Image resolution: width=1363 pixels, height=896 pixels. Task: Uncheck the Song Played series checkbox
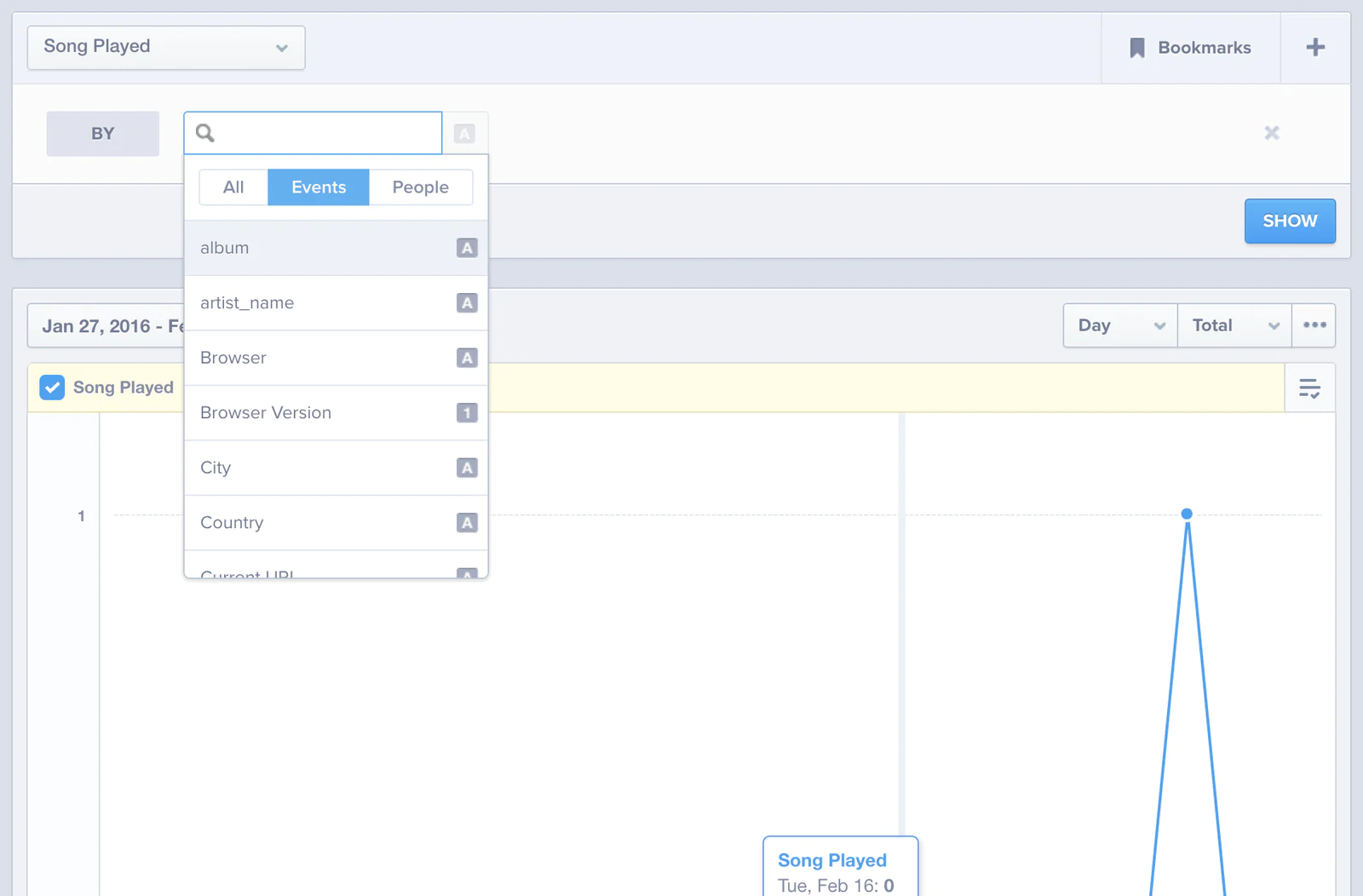pyautogui.click(x=52, y=388)
